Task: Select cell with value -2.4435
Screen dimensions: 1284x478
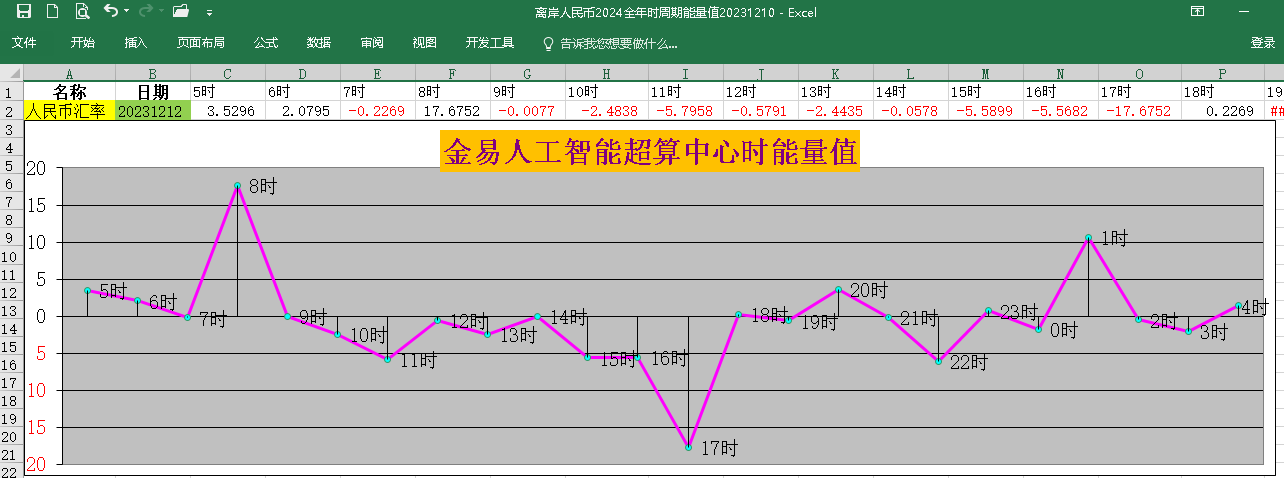Action: [x=835, y=111]
